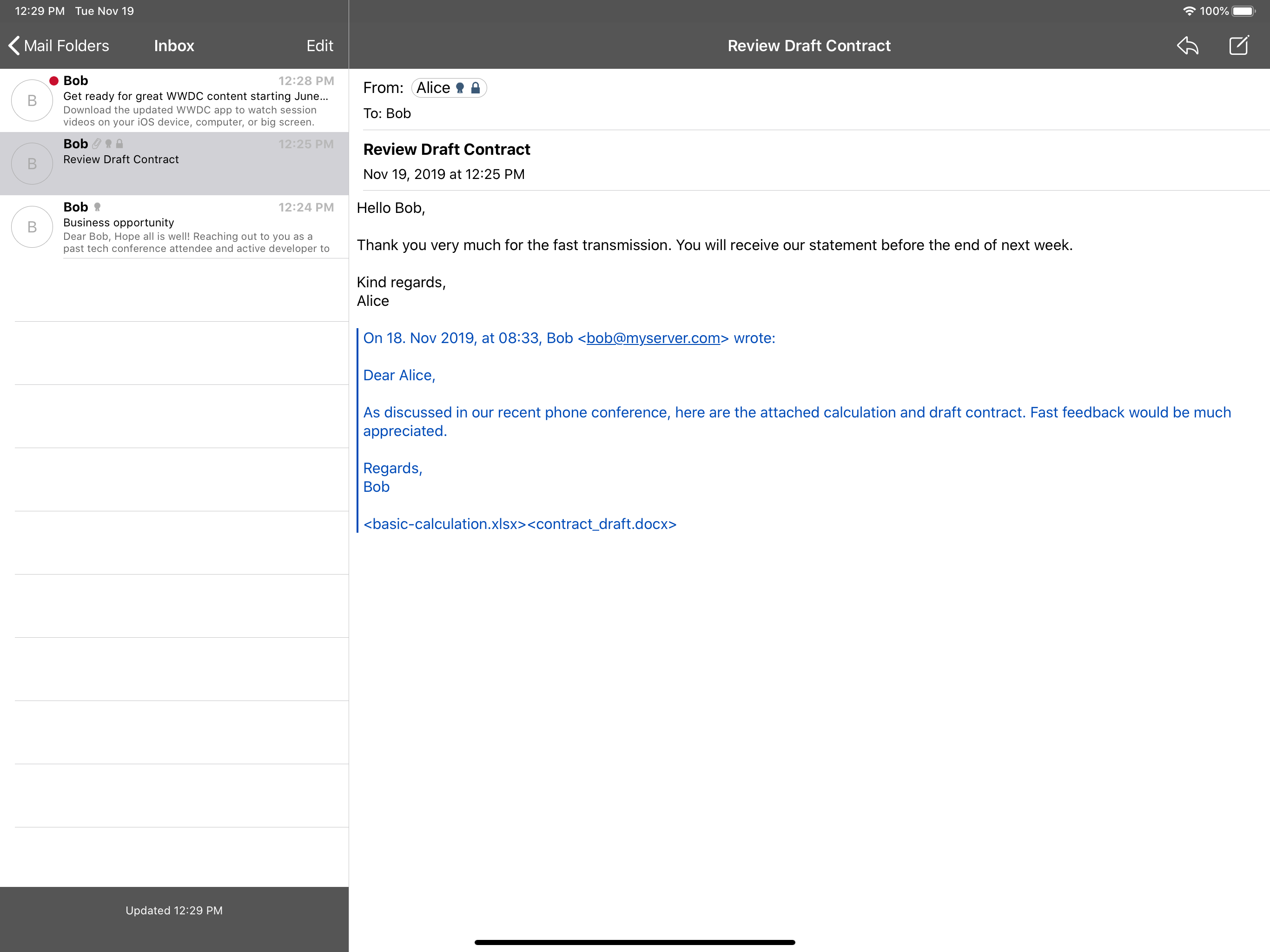1270x952 pixels.
Task: Tap the home indicator bar
Action: pyautogui.click(x=635, y=942)
